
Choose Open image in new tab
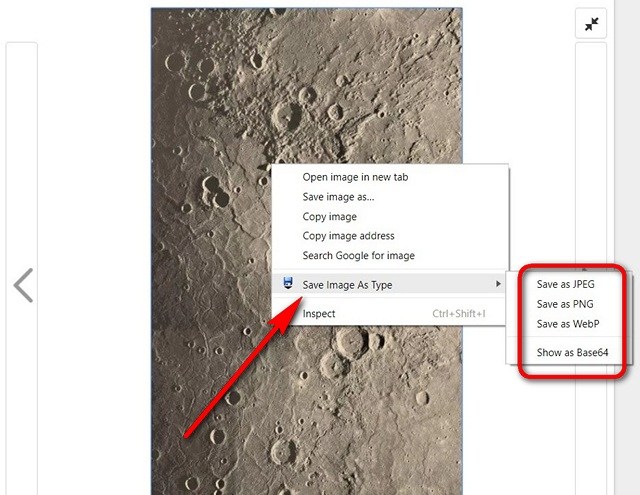coord(355,177)
